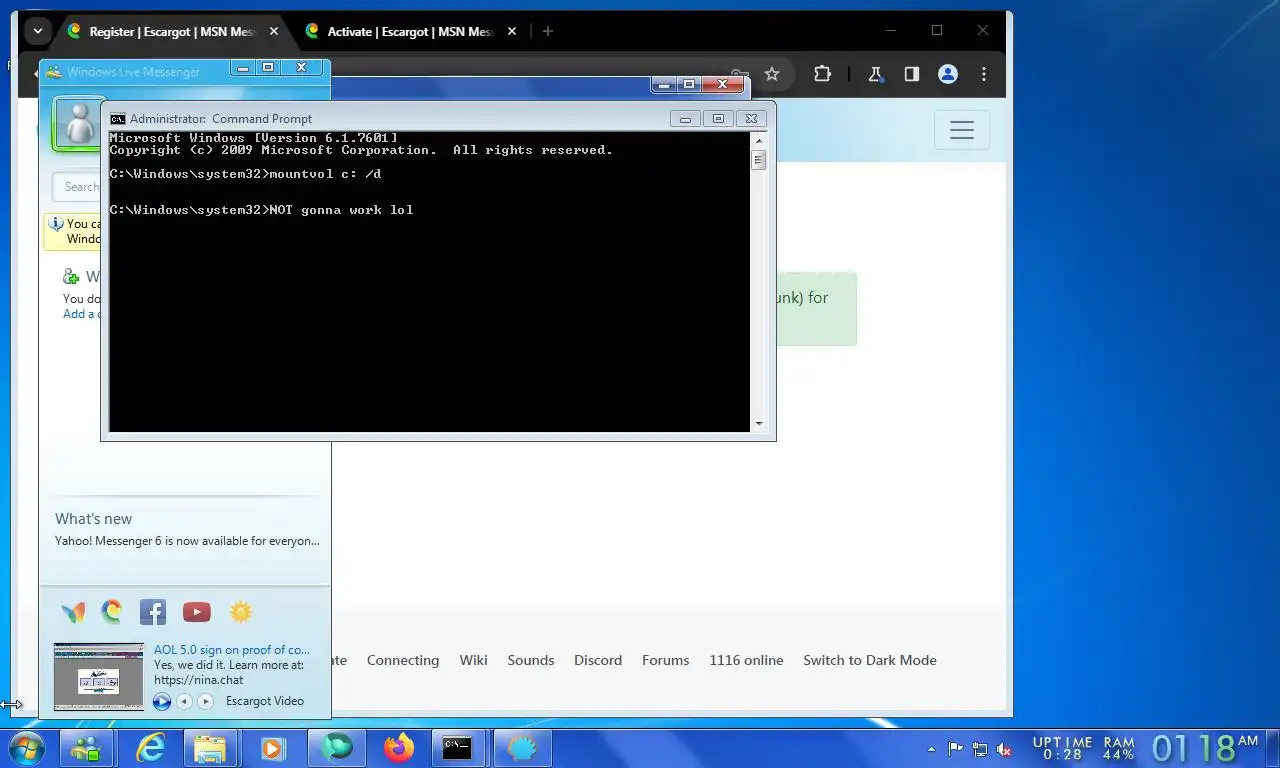Click the Connecting footer link
Viewport: 1280px width, 768px height.
403,660
